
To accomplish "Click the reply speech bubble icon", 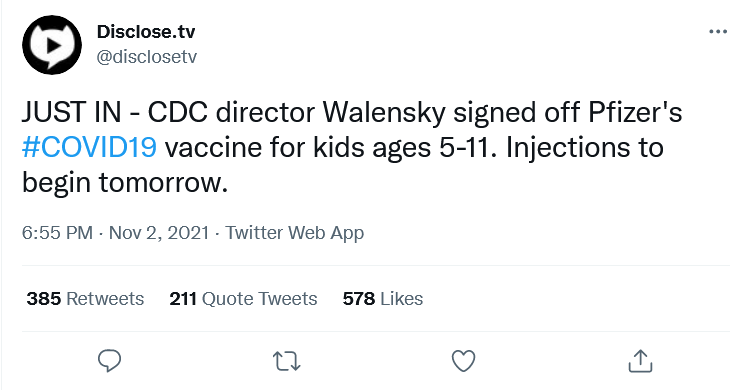I will (x=110, y=361).
